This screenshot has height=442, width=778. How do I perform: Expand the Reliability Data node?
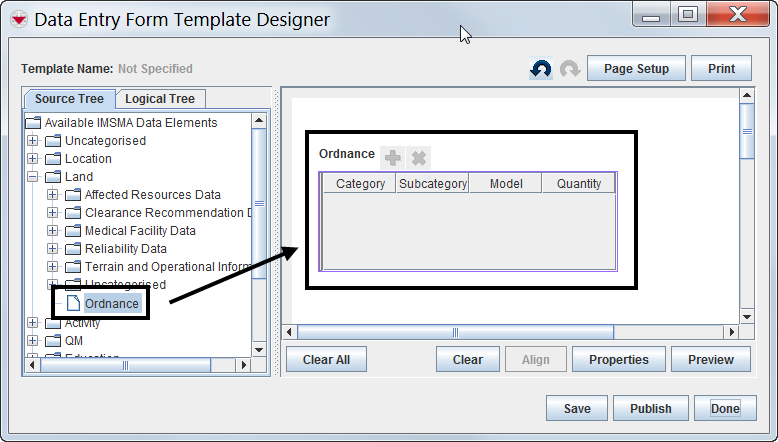(x=52, y=249)
